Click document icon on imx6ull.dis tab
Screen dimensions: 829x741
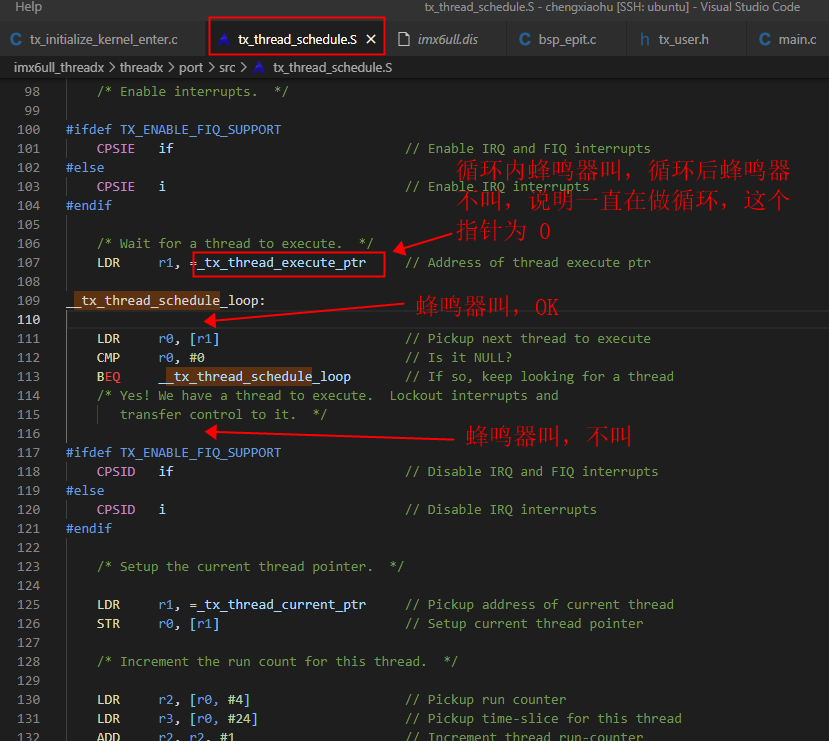pos(404,40)
